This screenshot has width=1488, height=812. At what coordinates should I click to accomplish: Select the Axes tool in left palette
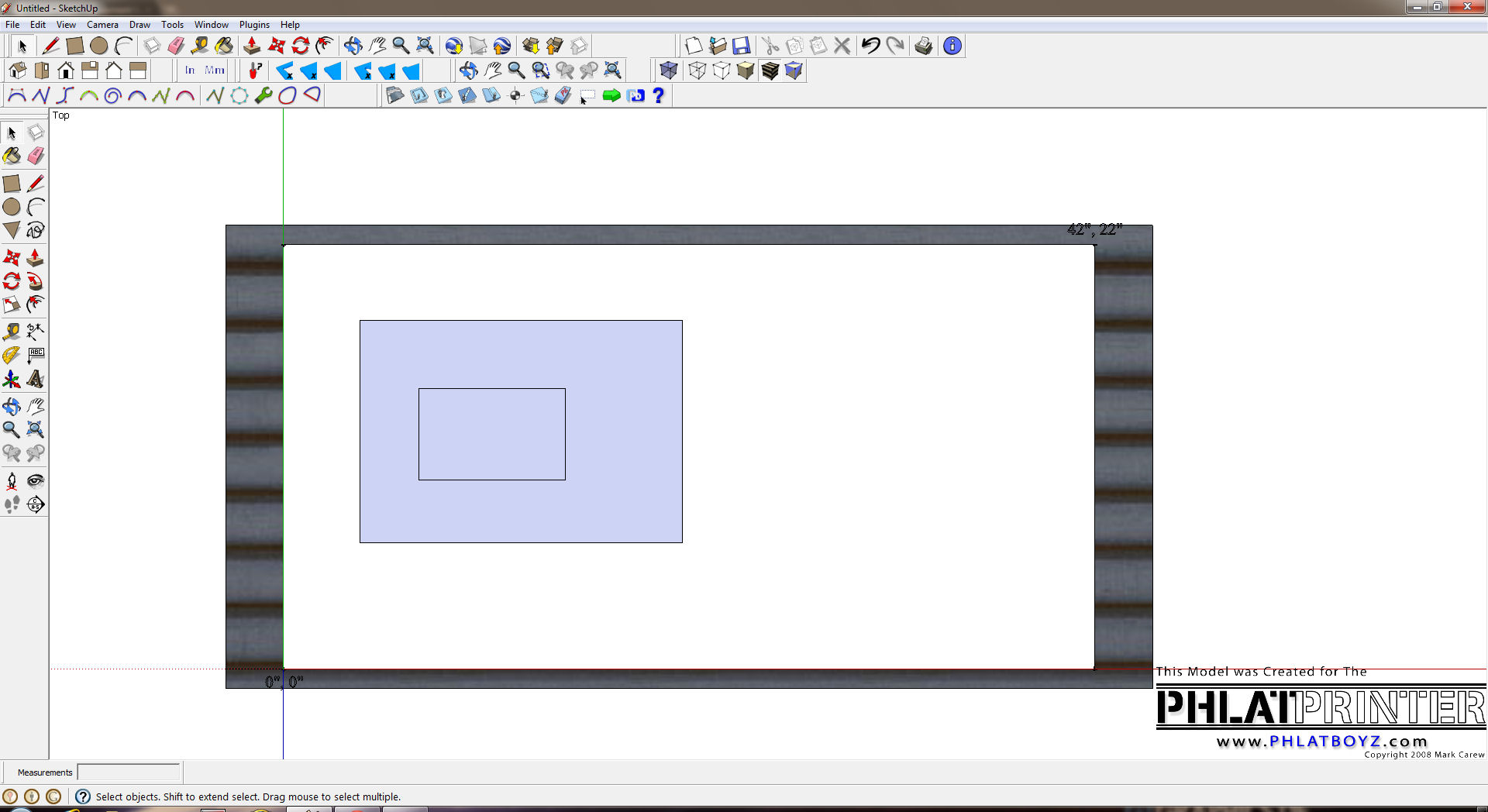pyautogui.click(x=12, y=379)
